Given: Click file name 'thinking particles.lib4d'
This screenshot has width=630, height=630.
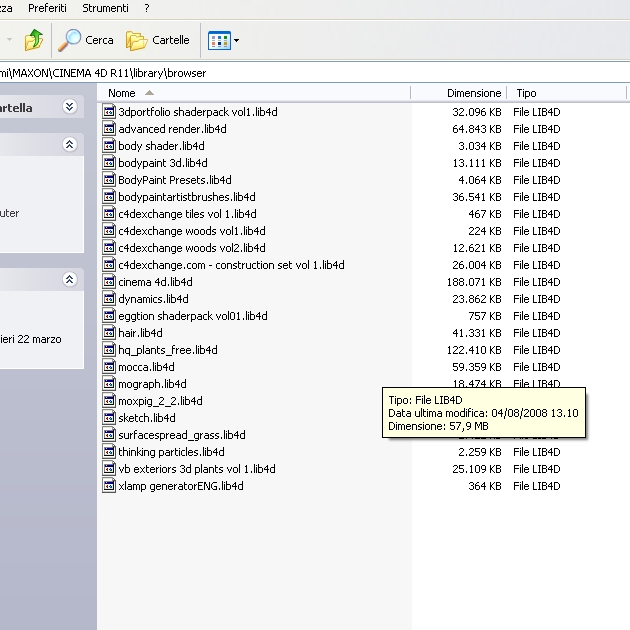Looking at the screenshot, I should tap(172, 452).
